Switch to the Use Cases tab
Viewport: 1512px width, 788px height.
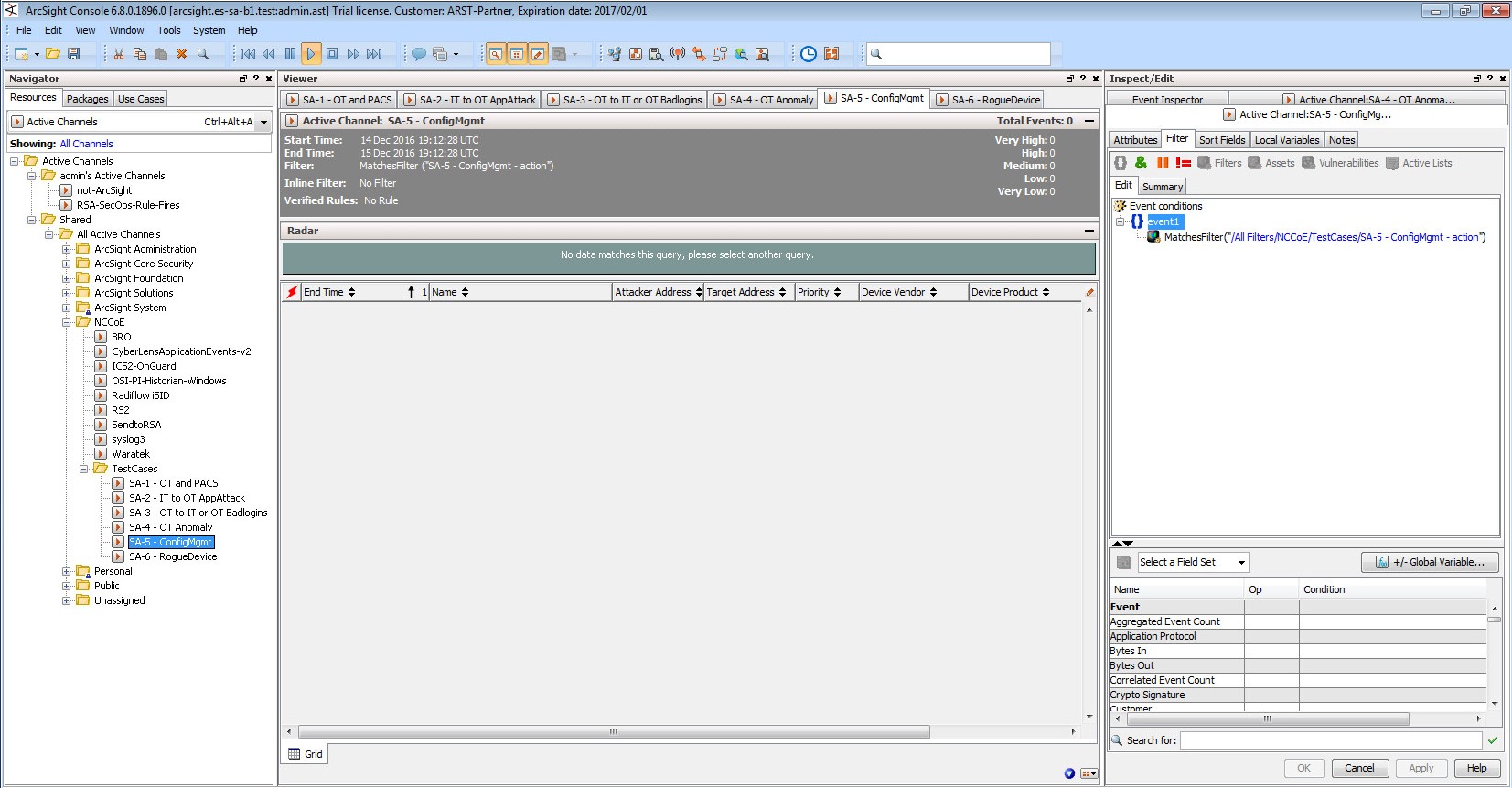point(141,99)
